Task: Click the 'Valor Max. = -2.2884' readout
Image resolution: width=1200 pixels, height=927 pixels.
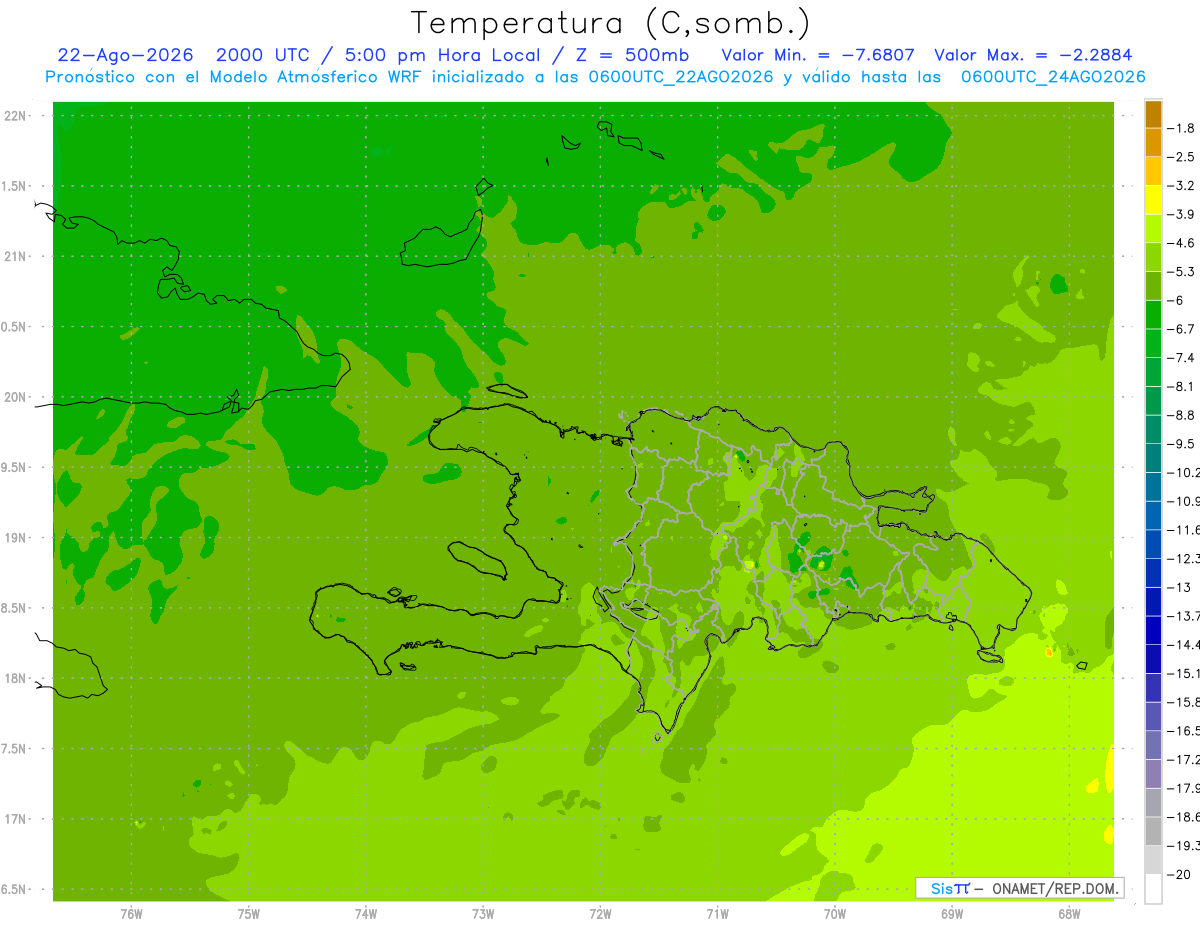Action: point(1033,55)
